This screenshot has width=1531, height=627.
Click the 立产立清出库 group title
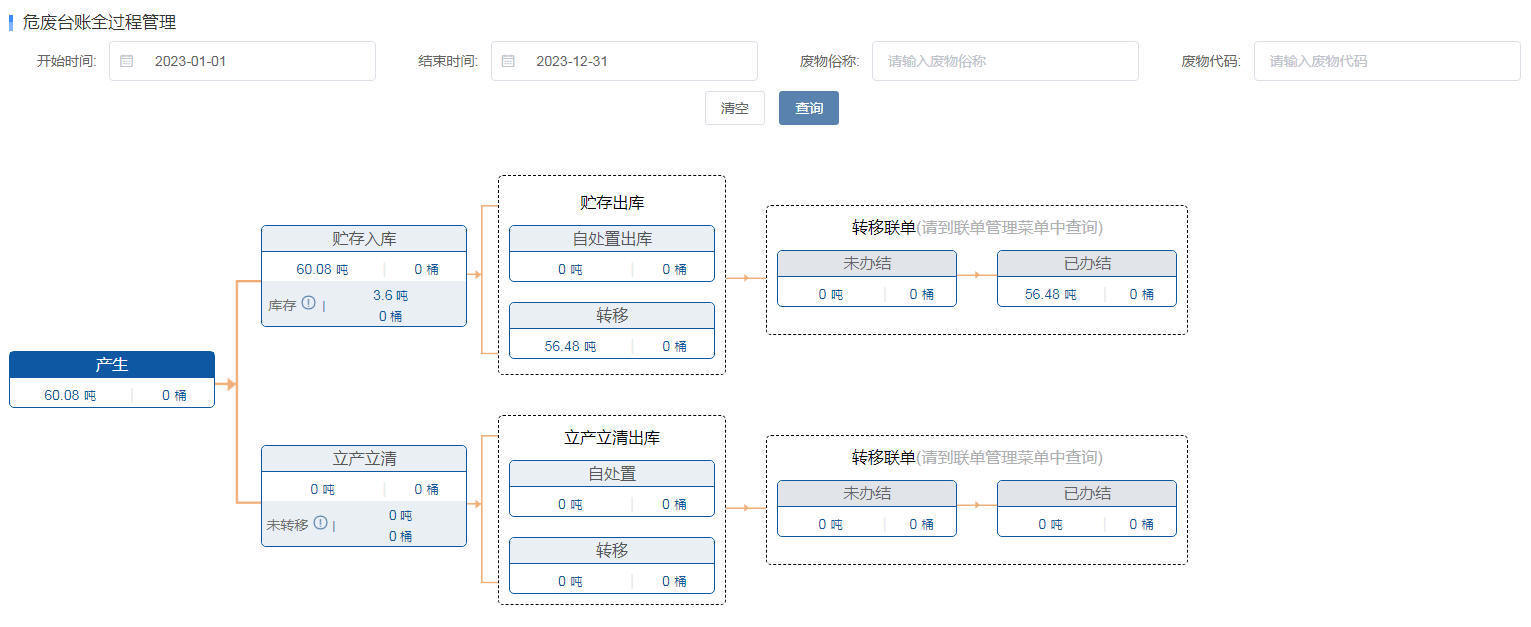(612, 438)
